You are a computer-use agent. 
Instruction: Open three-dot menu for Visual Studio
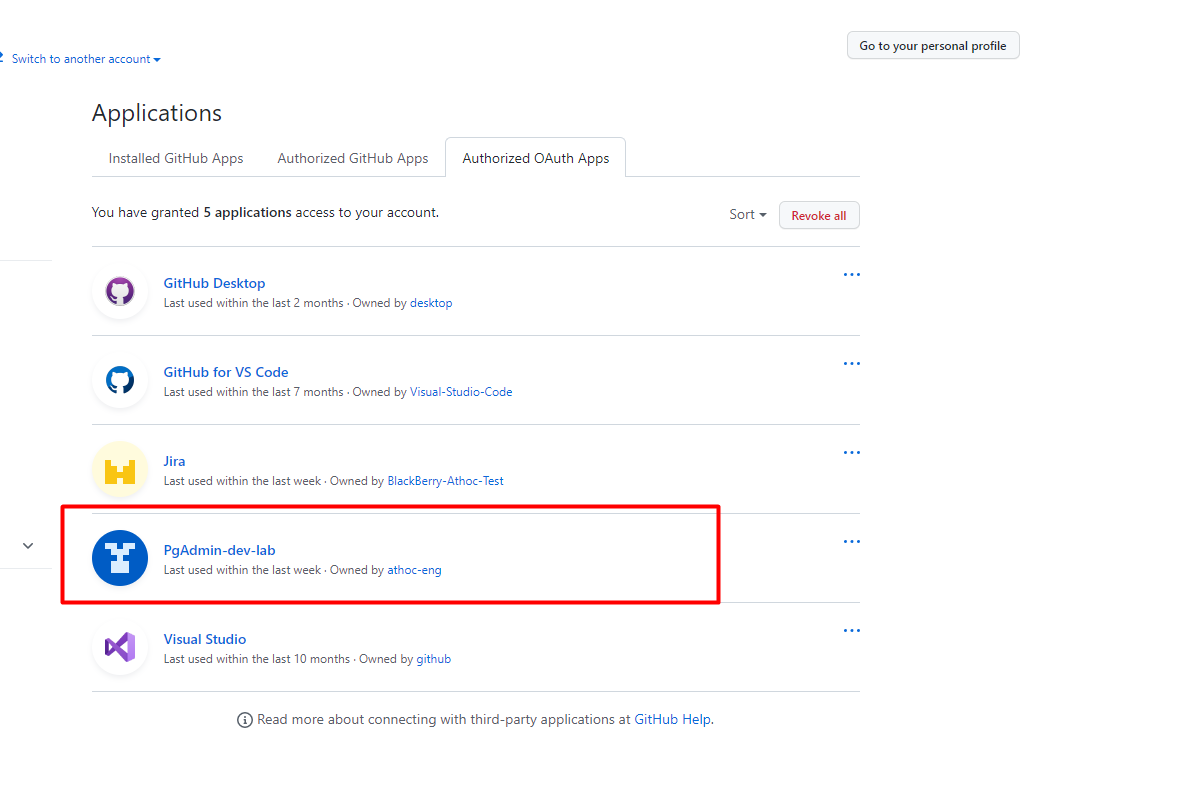click(x=851, y=631)
